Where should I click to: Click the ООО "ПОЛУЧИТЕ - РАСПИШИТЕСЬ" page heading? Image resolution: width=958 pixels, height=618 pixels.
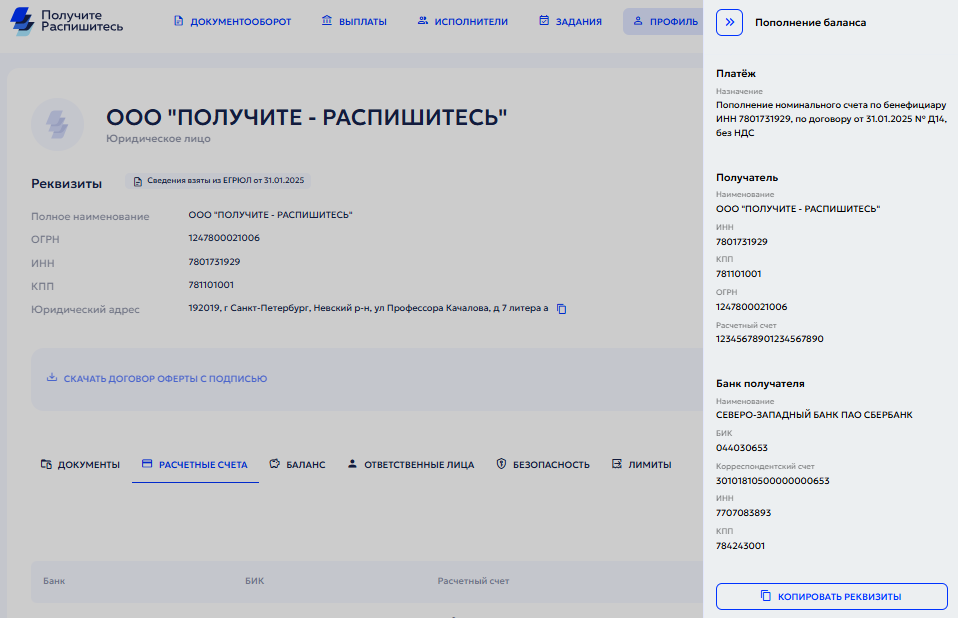(x=307, y=117)
